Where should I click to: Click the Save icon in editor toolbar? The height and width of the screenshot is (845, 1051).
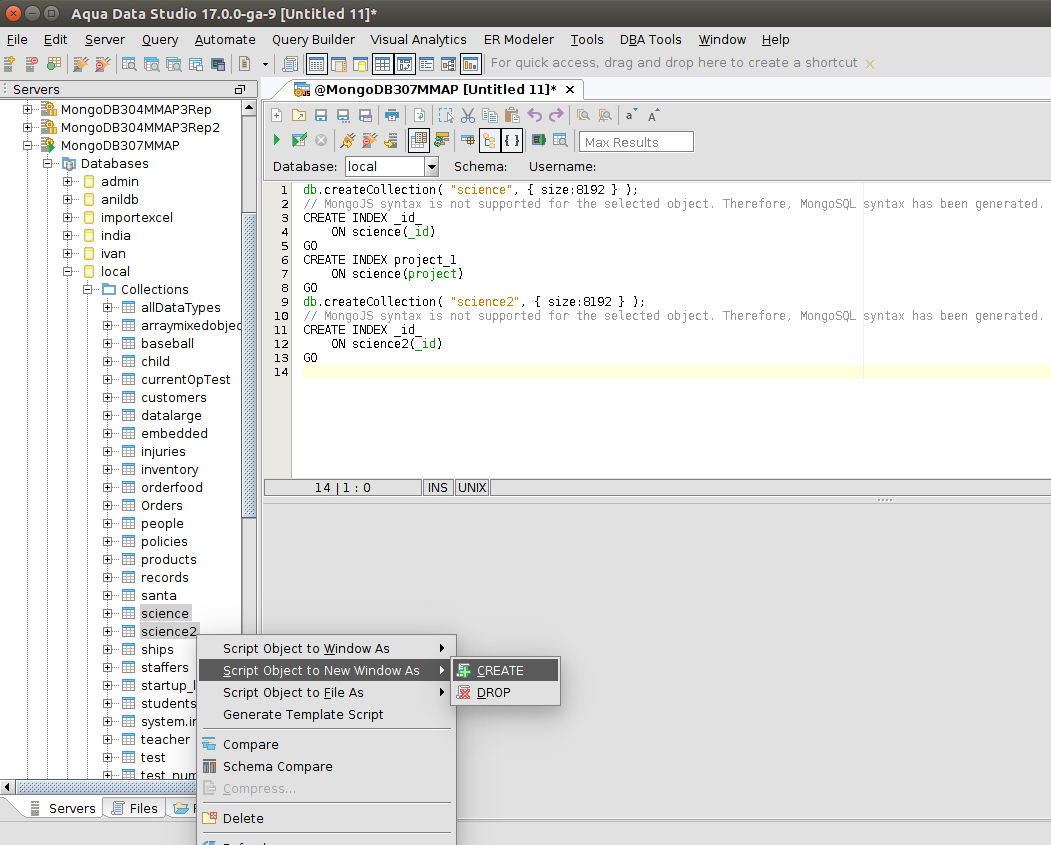[x=321, y=115]
